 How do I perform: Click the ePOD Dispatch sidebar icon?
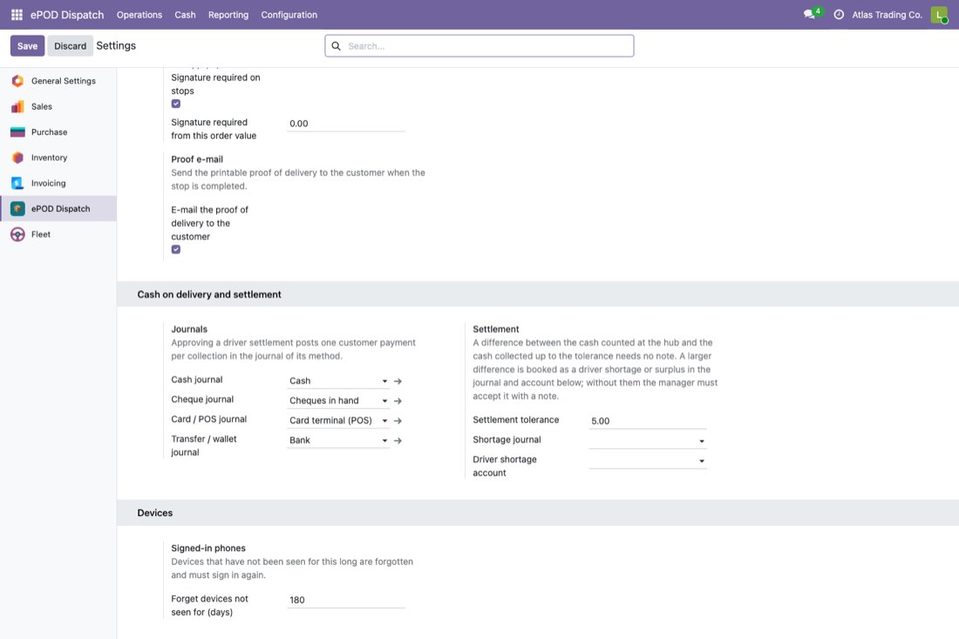(x=18, y=209)
